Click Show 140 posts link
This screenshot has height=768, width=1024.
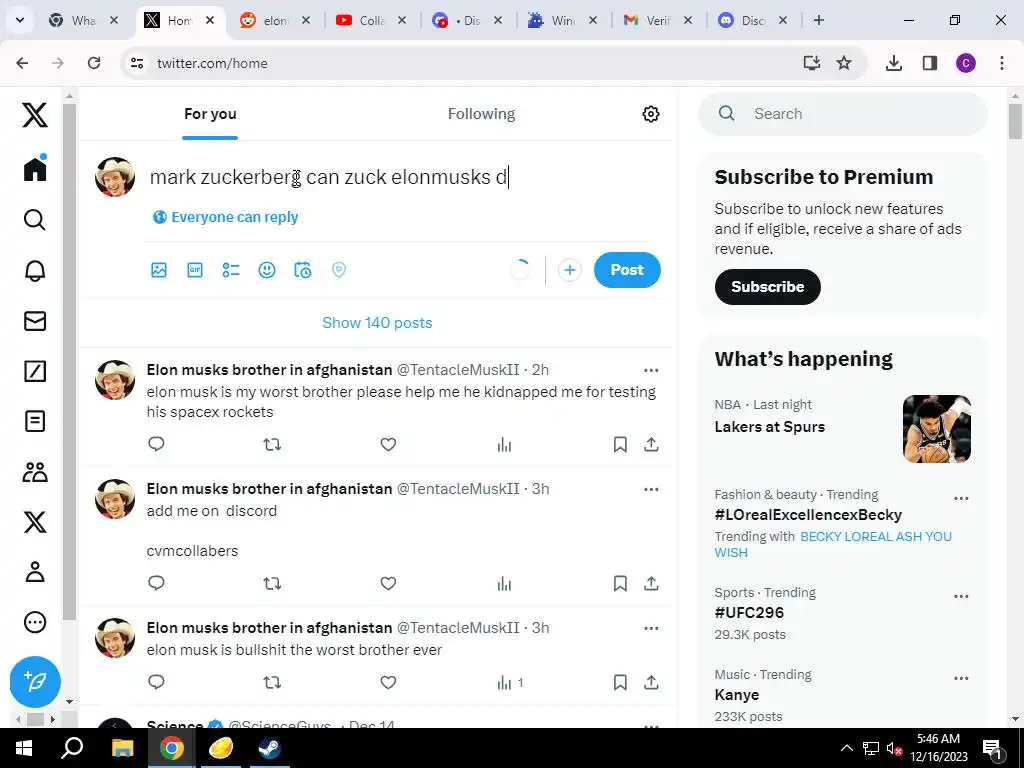coord(377,323)
